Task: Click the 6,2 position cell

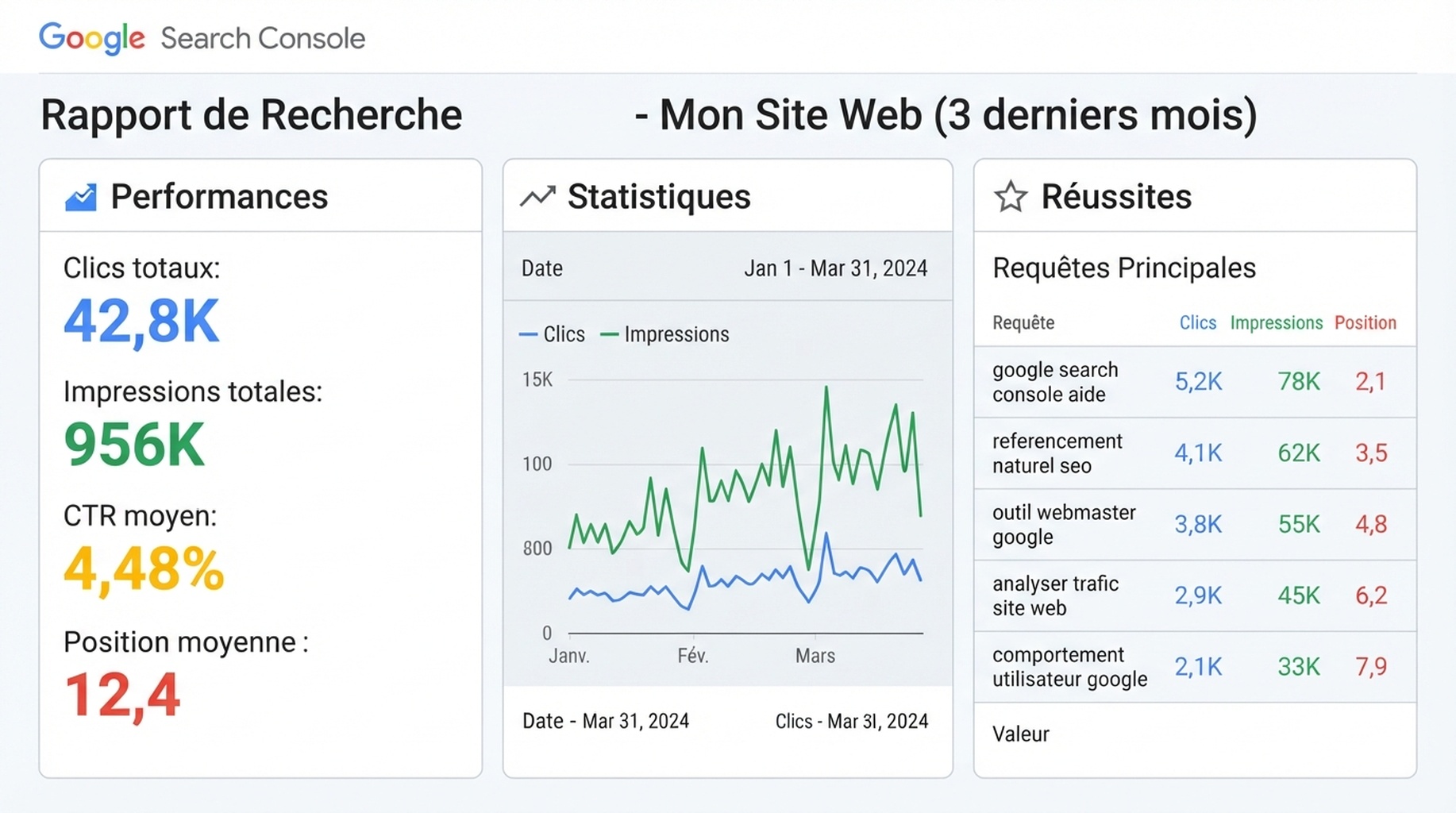Action: pyautogui.click(x=1371, y=595)
